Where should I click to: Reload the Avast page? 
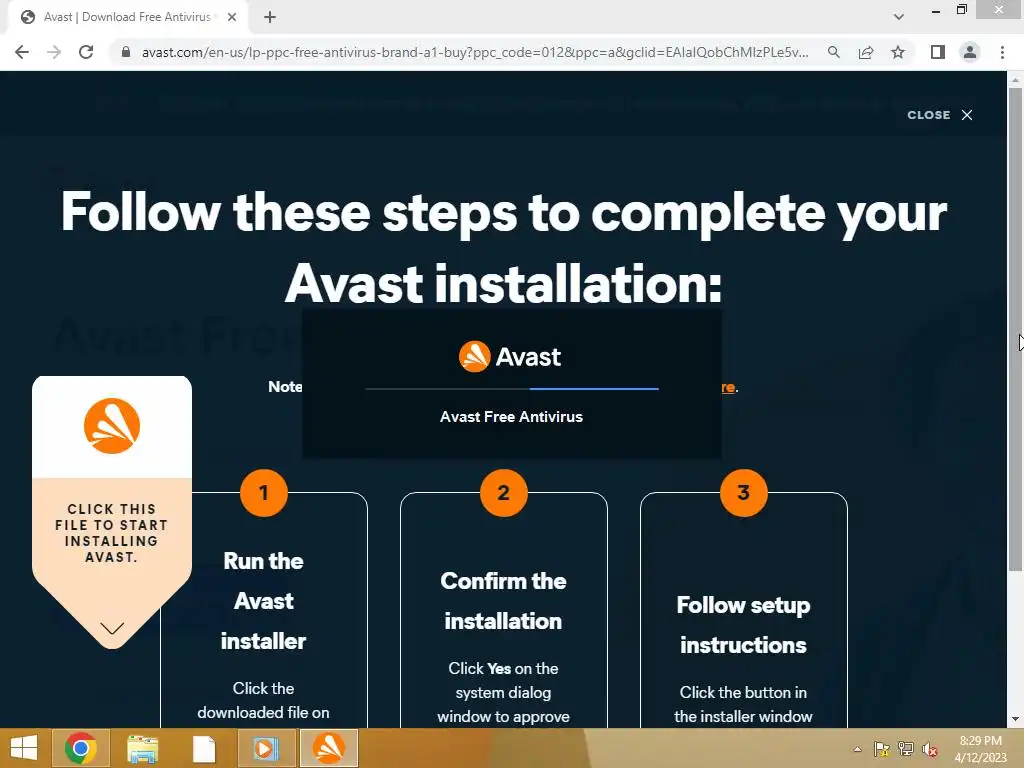86,52
